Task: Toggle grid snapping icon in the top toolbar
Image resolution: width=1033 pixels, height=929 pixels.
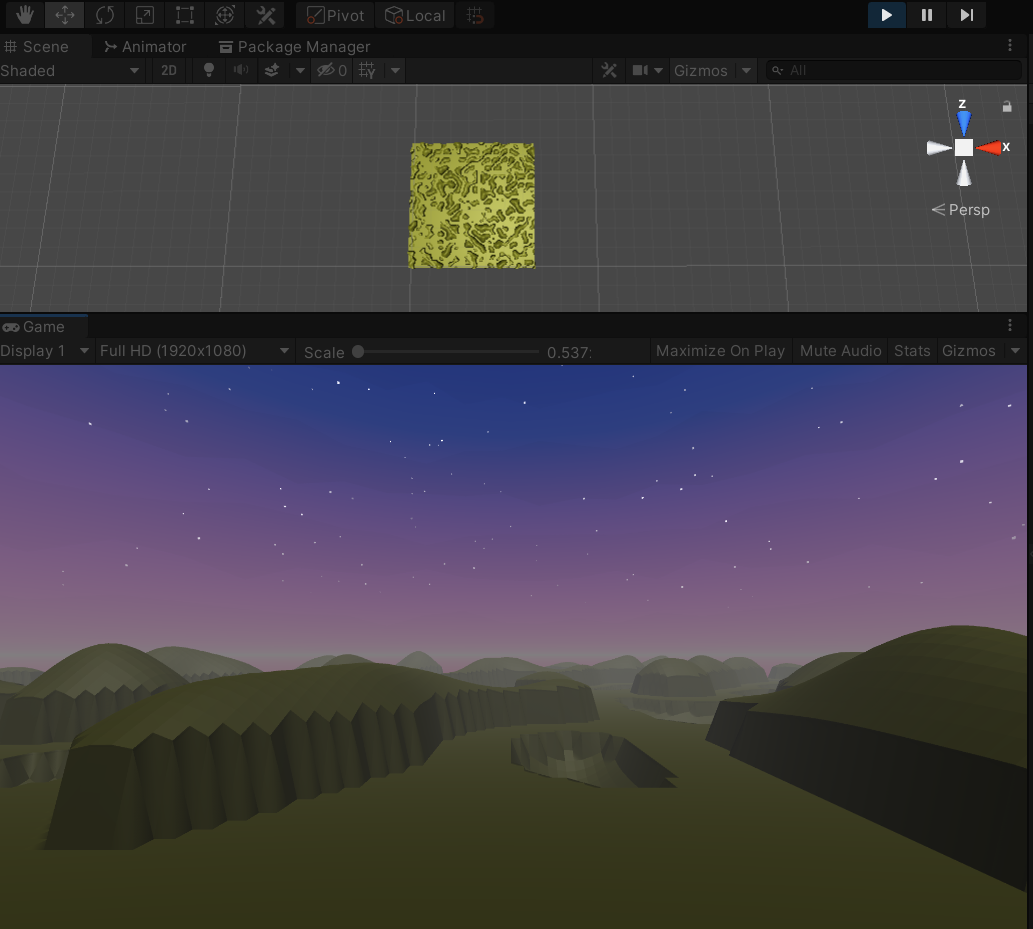Action: point(475,15)
